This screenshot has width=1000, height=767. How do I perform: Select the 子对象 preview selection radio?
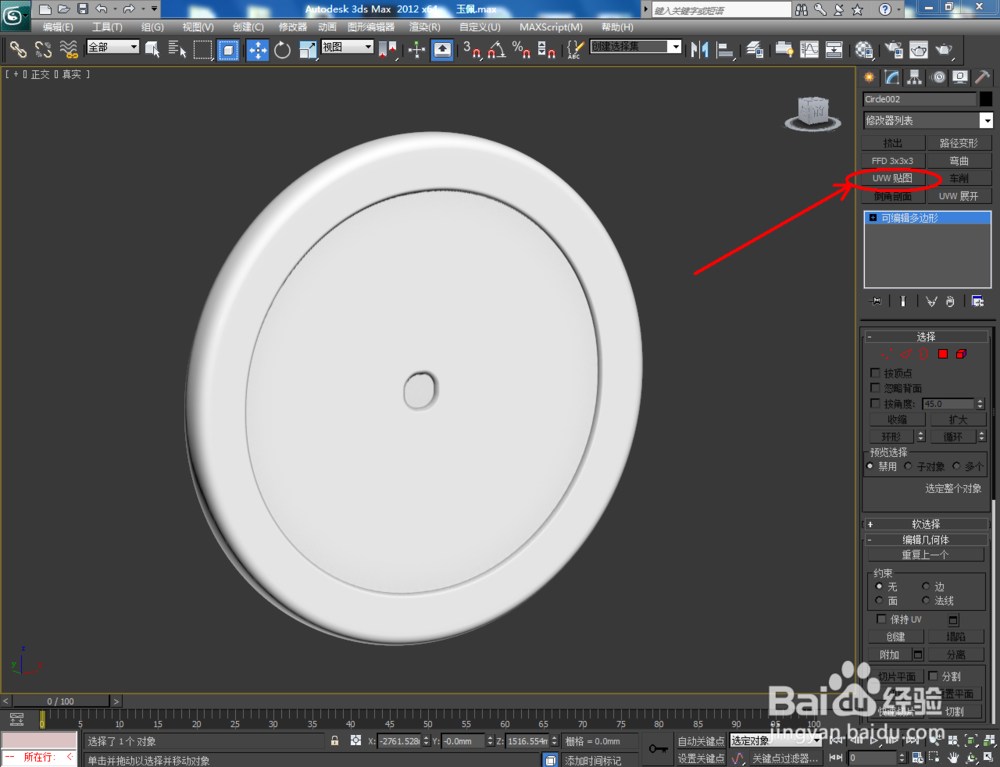pyautogui.click(x=908, y=466)
